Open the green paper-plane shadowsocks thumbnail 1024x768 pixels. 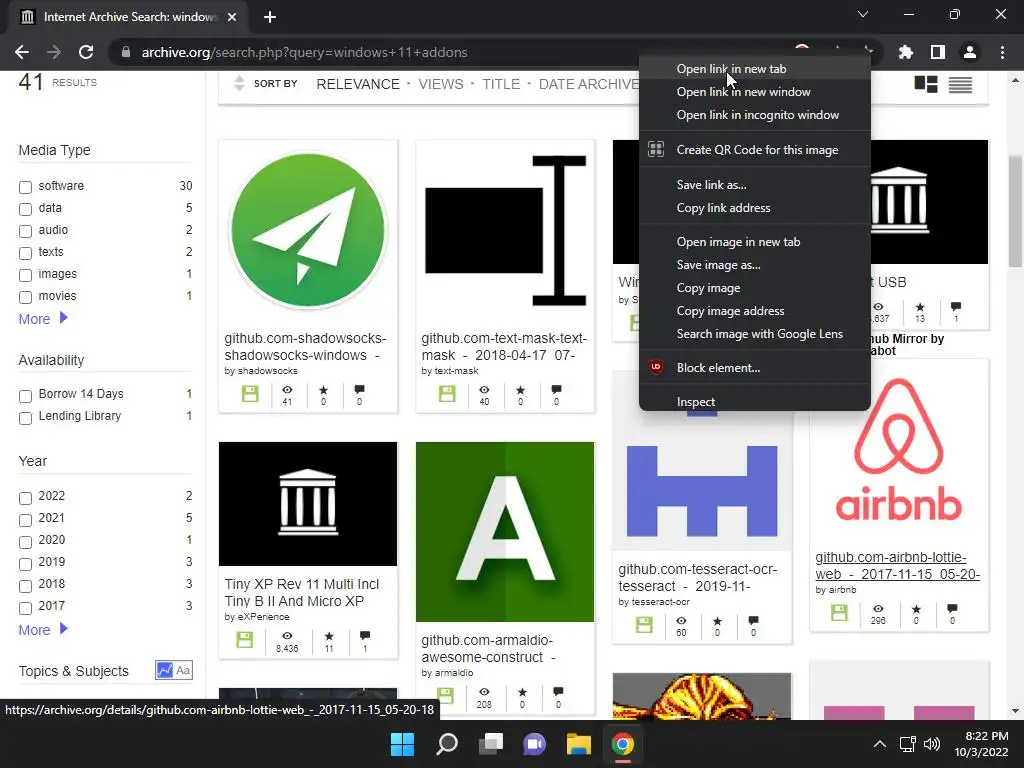coord(308,231)
